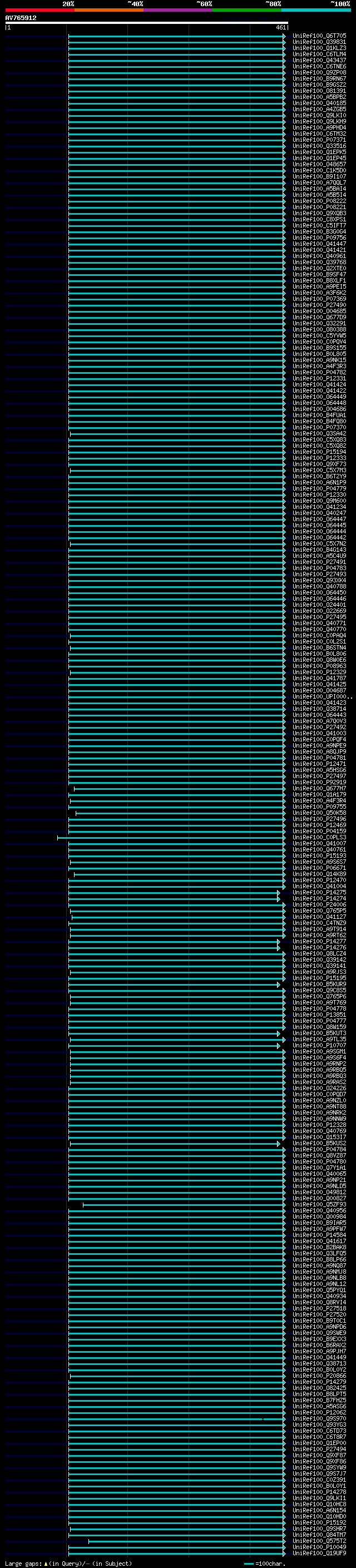Click the query end position 461
The image size is (356, 1568).
[x=280, y=27]
